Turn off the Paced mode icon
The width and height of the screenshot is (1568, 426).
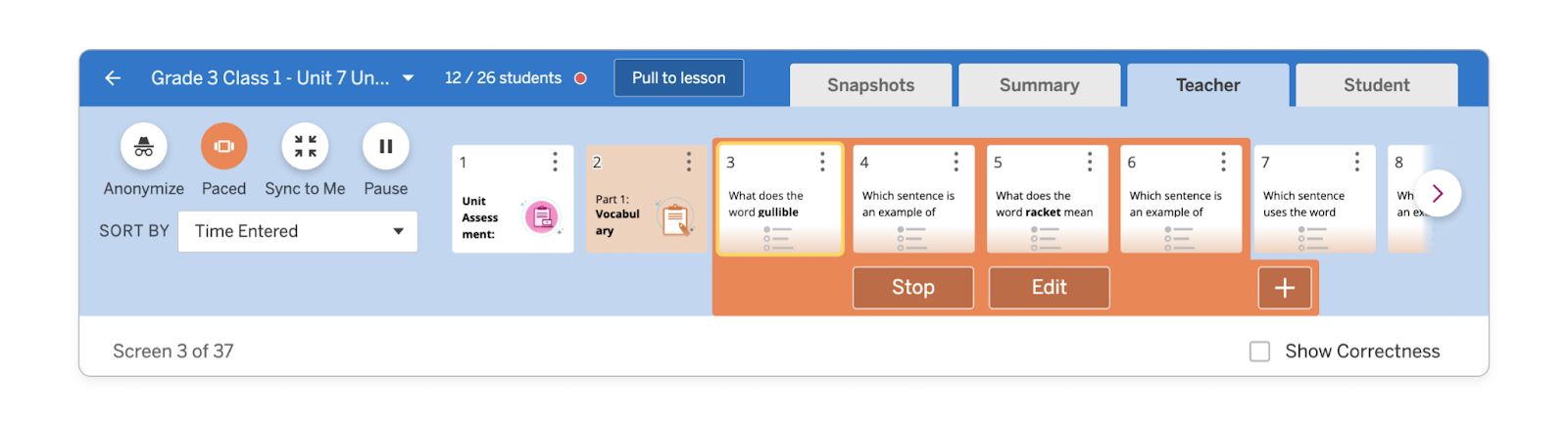click(223, 147)
